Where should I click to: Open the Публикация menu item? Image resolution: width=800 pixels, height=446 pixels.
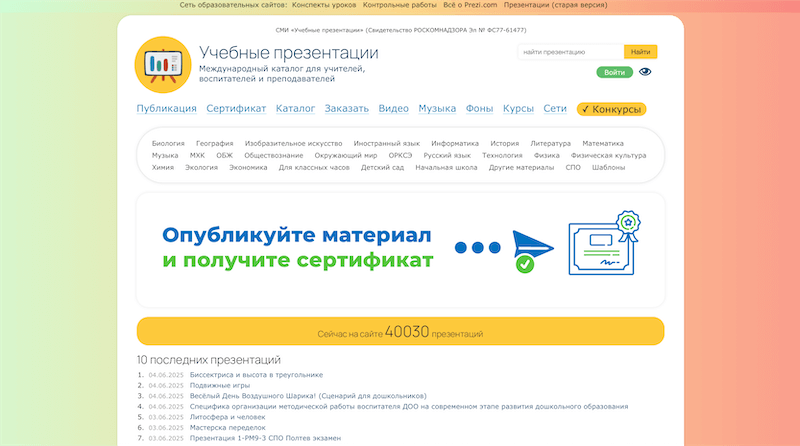coord(166,108)
